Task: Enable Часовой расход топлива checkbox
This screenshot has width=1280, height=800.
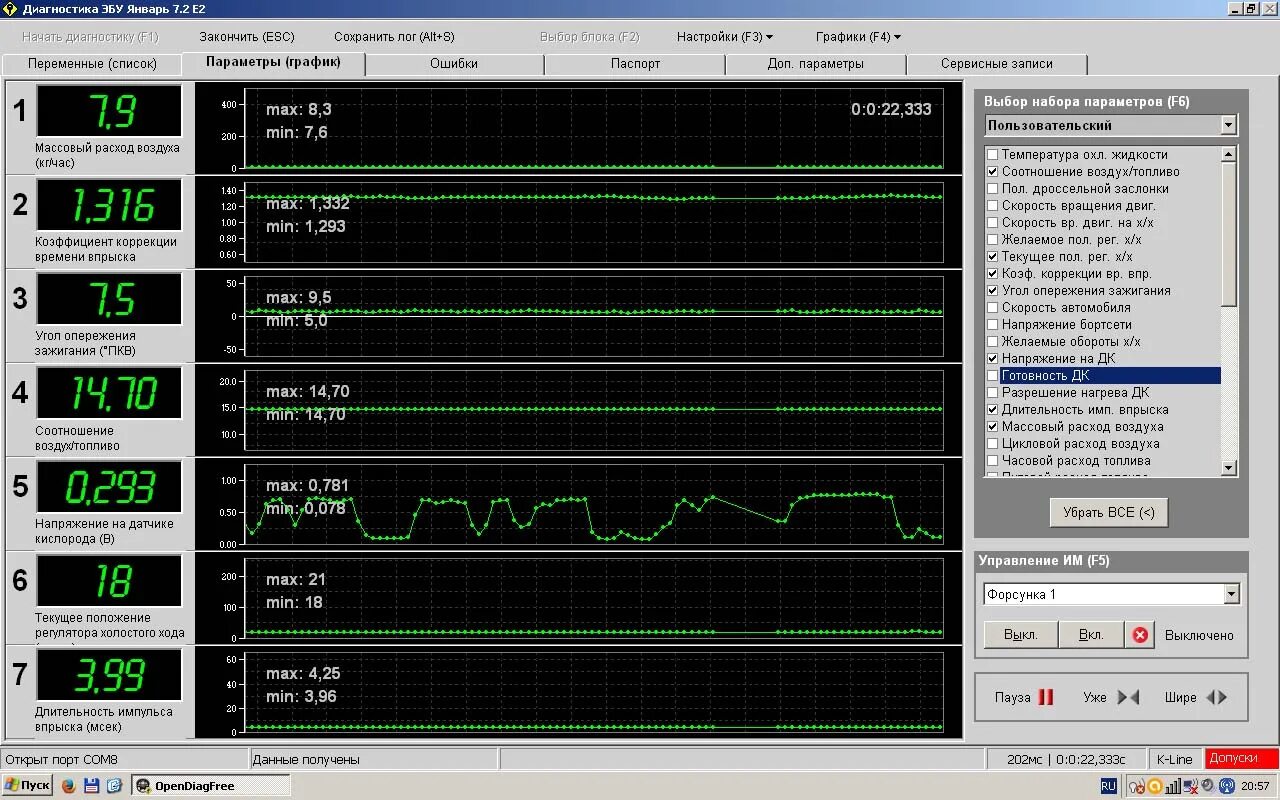Action: [992, 461]
